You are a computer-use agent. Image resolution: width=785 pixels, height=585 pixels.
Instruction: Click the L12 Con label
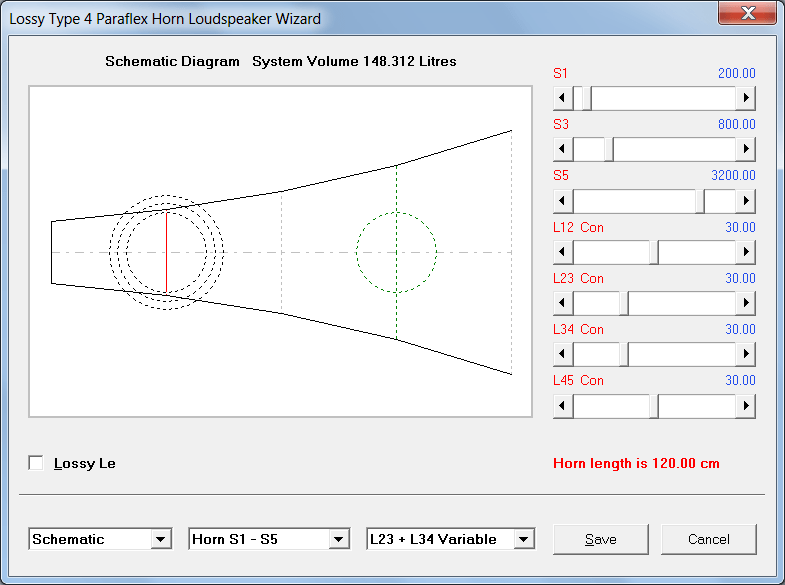(x=578, y=227)
